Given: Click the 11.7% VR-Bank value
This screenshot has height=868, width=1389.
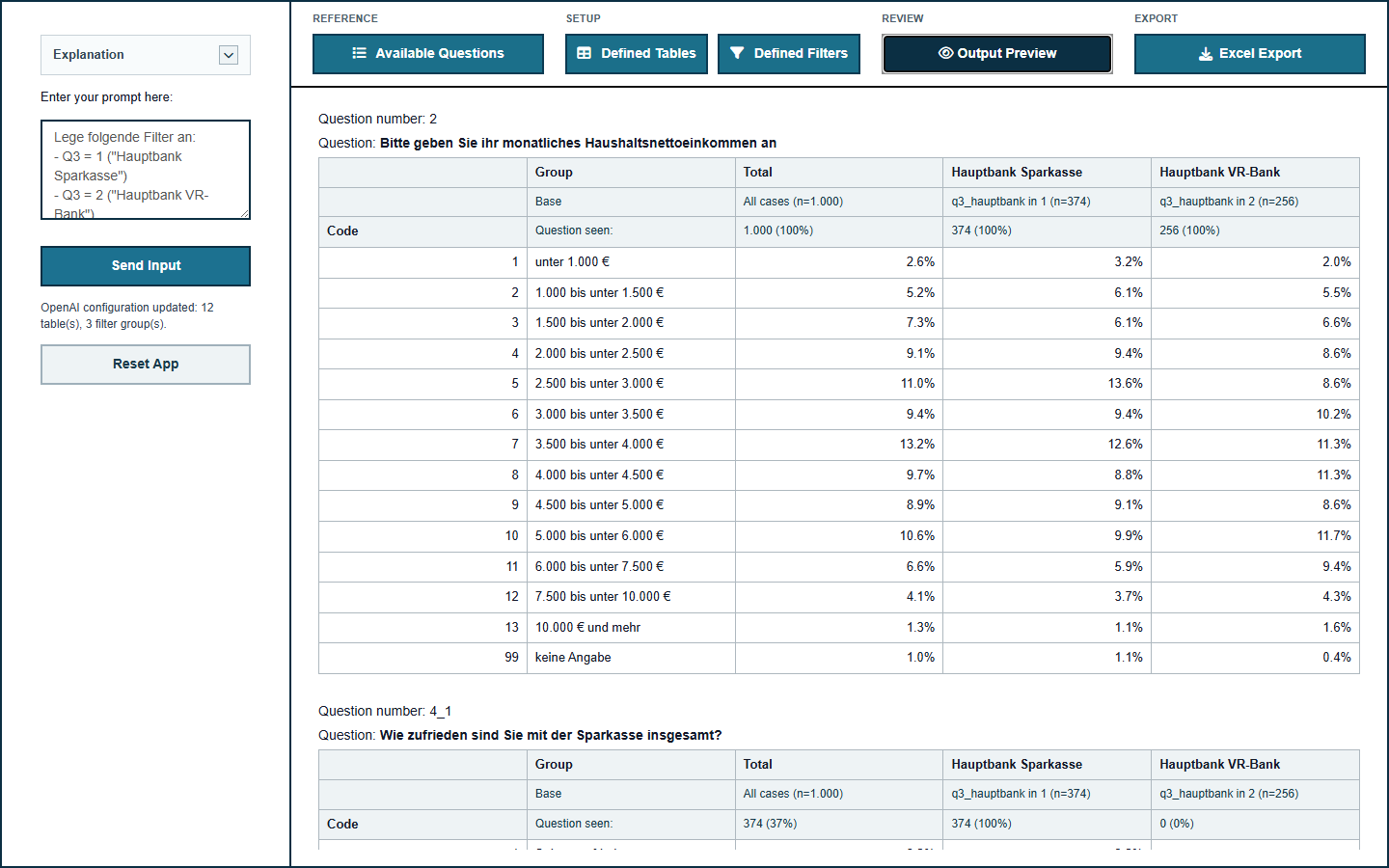Looking at the screenshot, I should click(x=1334, y=536).
